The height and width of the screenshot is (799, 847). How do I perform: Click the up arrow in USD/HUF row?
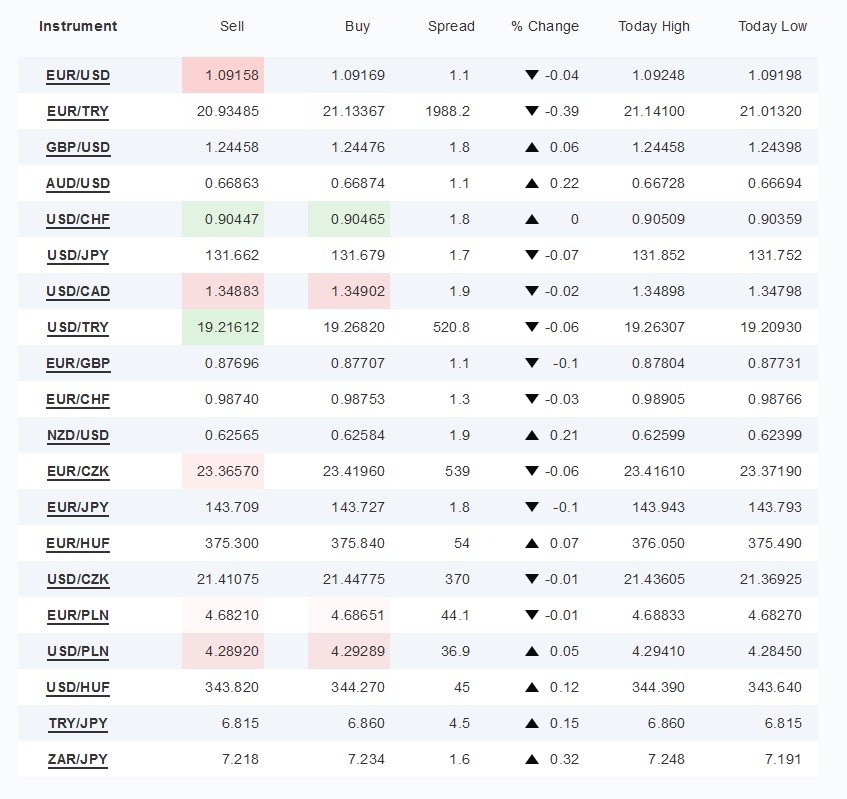point(532,687)
